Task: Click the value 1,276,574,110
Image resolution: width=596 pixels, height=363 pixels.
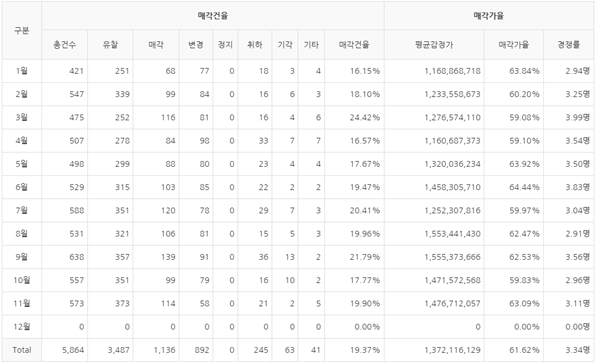Action: [452, 117]
